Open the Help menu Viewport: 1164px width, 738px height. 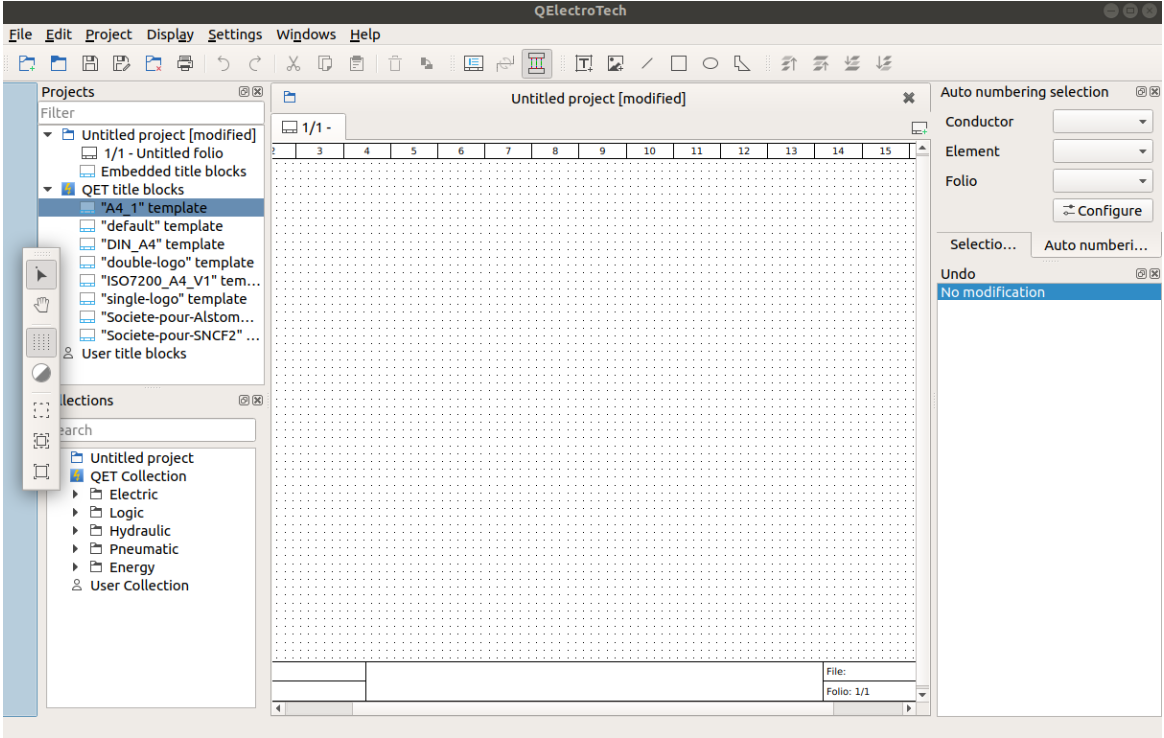tap(364, 34)
